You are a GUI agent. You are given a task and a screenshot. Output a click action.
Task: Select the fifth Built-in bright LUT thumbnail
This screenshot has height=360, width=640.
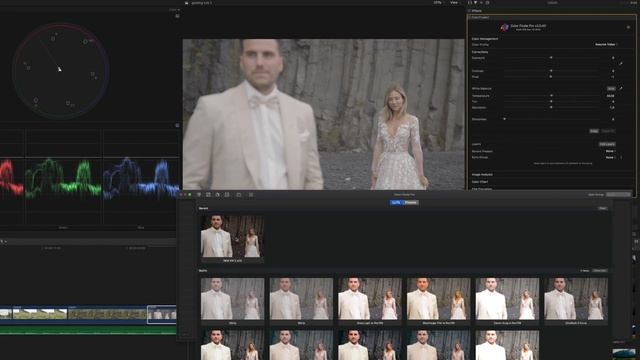point(507,299)
